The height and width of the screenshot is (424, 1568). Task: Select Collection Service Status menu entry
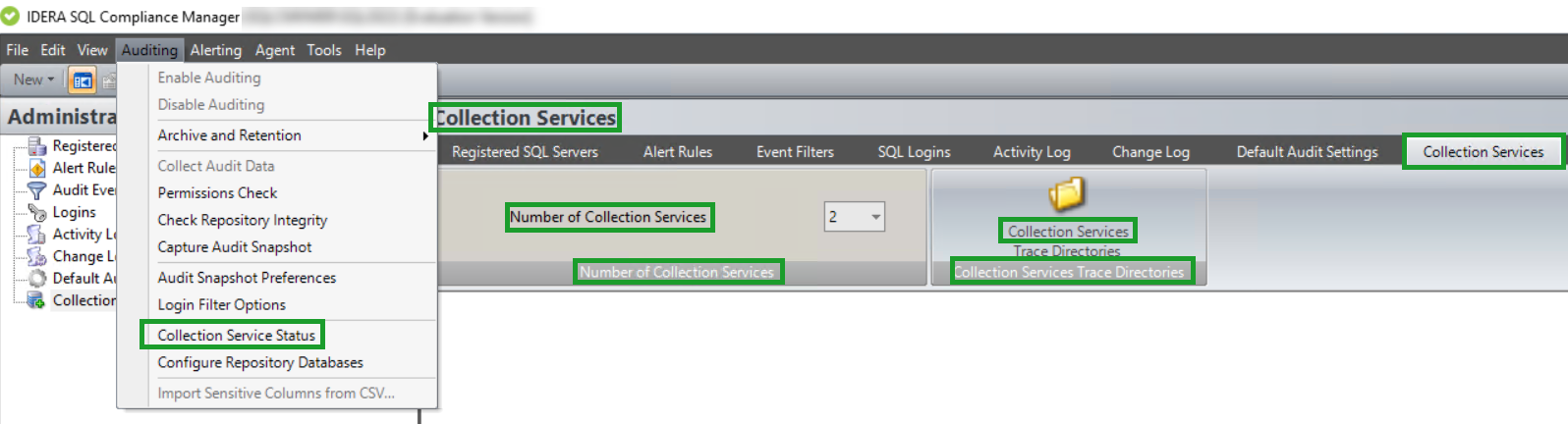(277, 336)
